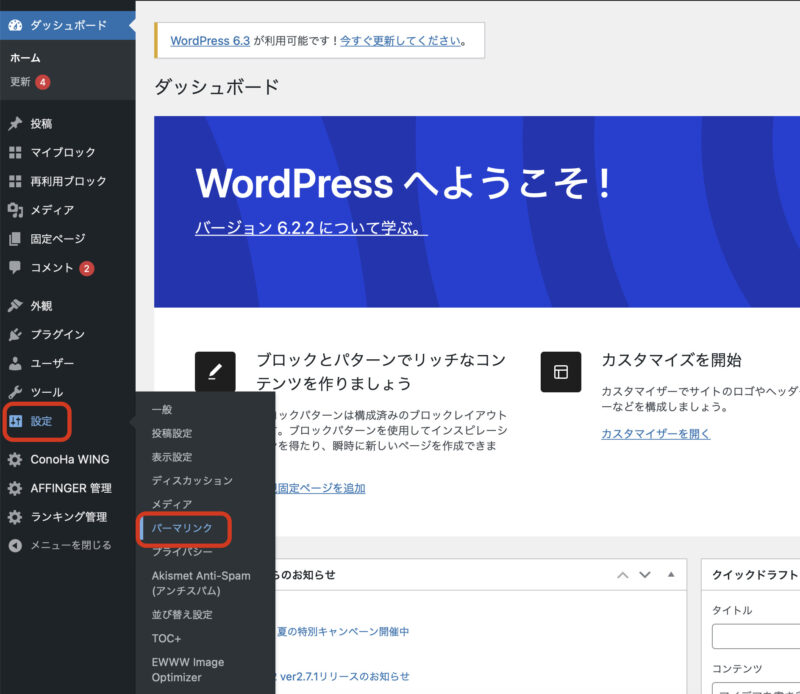Screen dimensions: 800x694
Task: Click the collapse menu arrow icon
Action: (x=15, y=546)
